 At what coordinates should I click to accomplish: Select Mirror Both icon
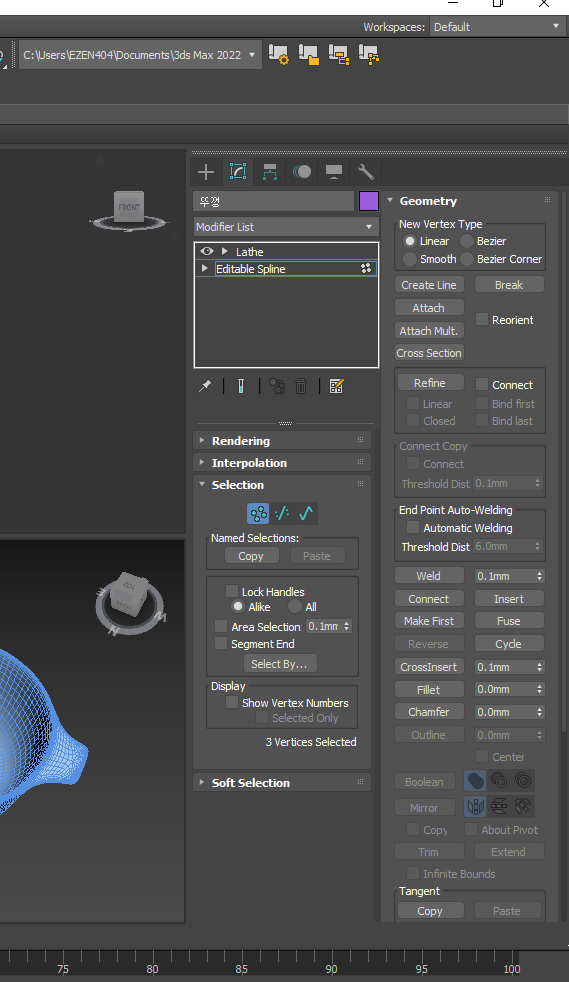point(523,807)
